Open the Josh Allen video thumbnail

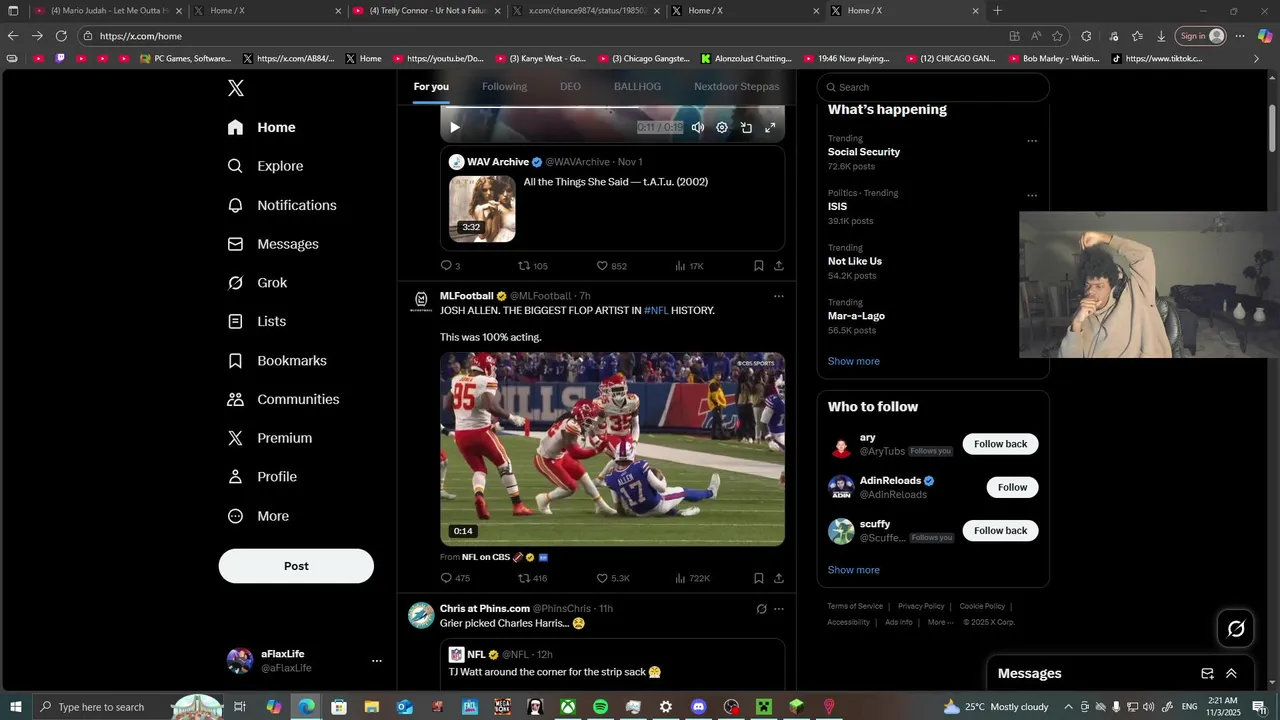[x=612, y=449]
